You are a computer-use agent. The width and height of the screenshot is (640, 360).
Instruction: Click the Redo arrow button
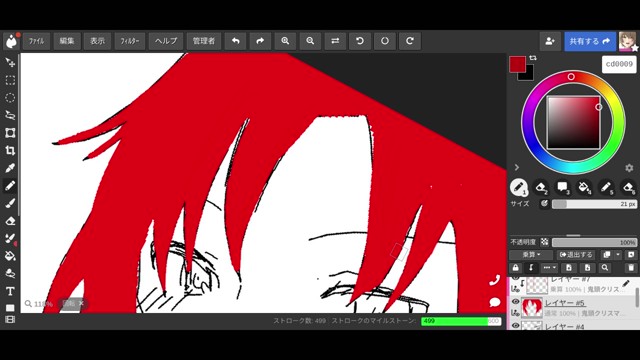coord(260,41)
